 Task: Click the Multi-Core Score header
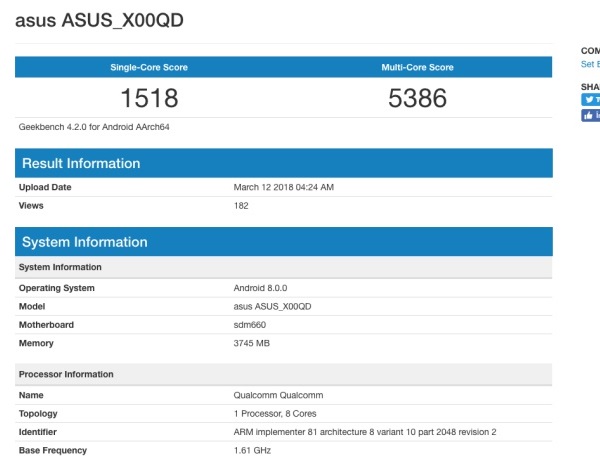tap(417, 67)
